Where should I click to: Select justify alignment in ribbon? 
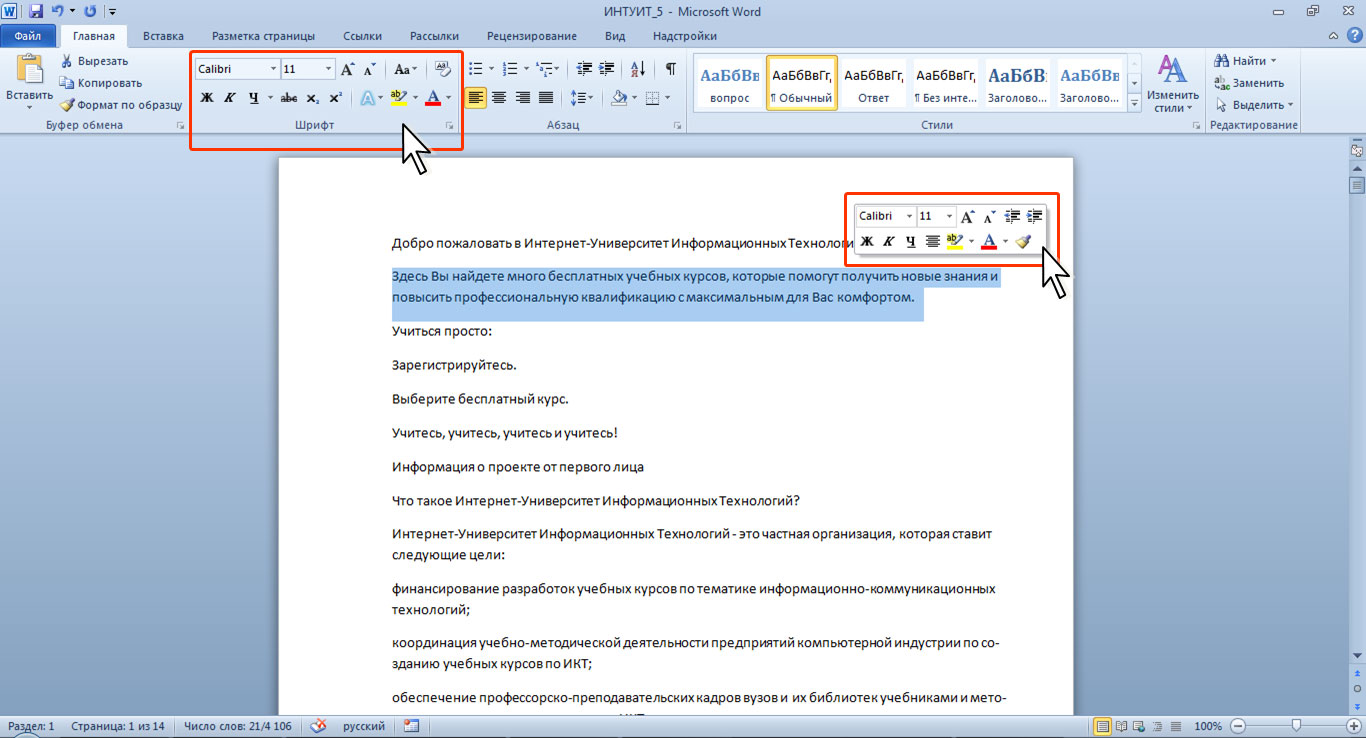546,98
